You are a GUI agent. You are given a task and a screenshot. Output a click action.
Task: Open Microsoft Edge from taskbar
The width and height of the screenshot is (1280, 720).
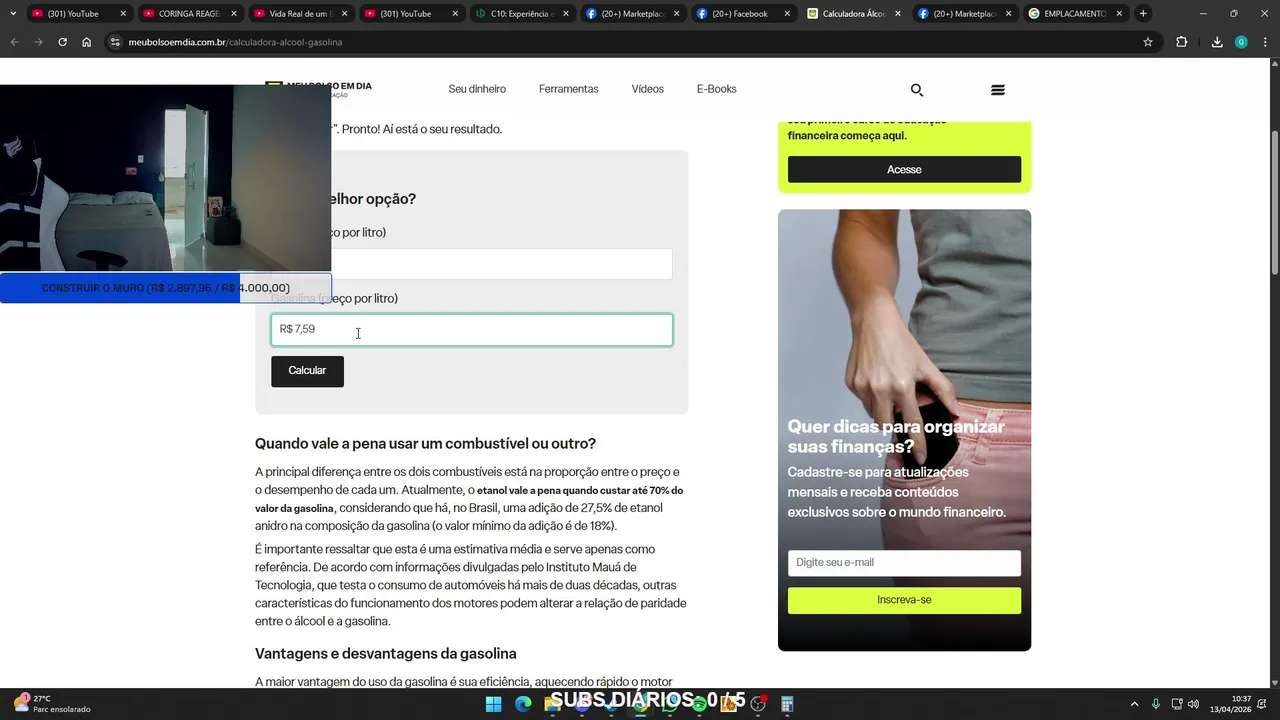523,704
